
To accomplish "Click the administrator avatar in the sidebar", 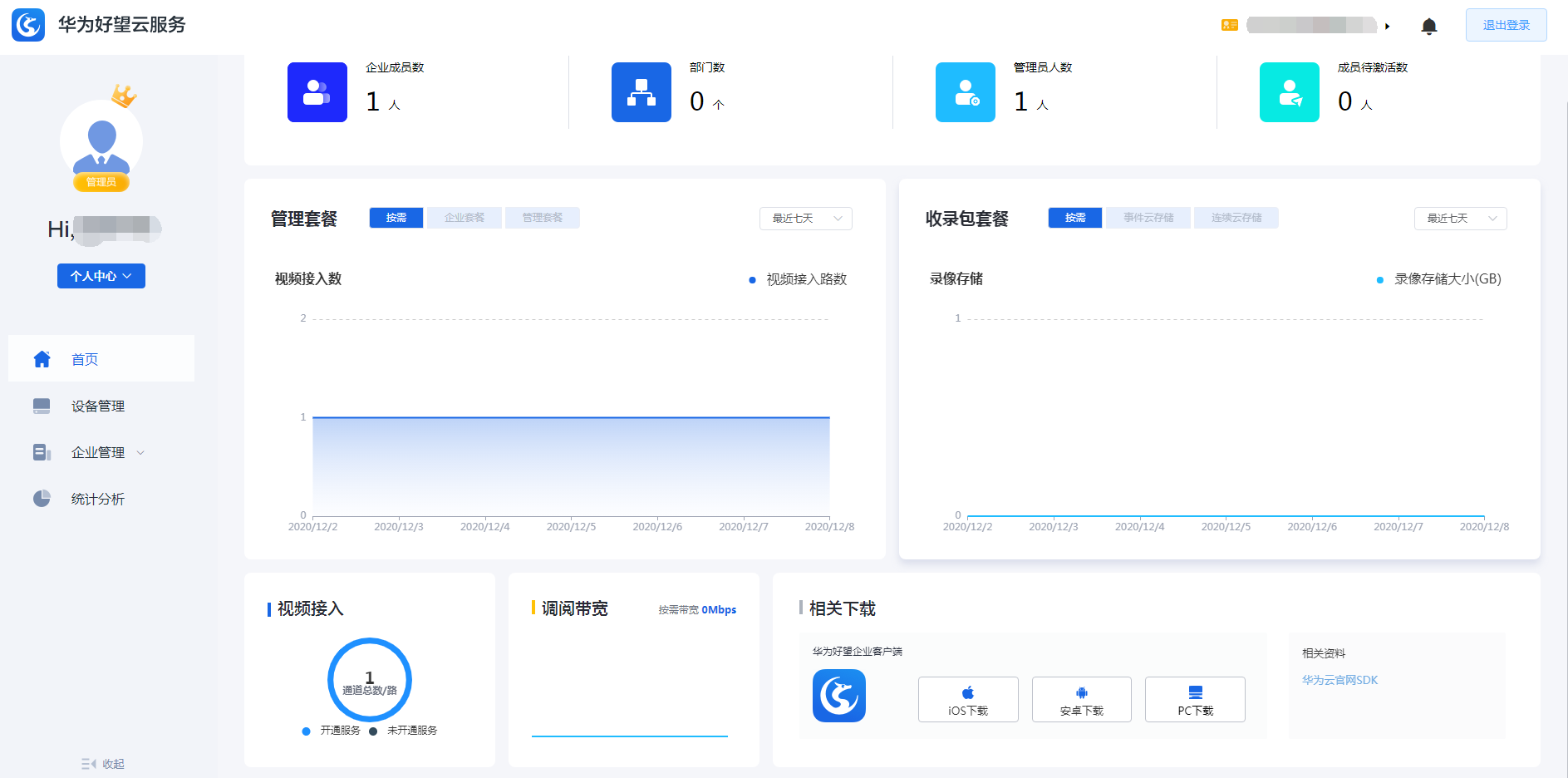I will pos(101,141).
